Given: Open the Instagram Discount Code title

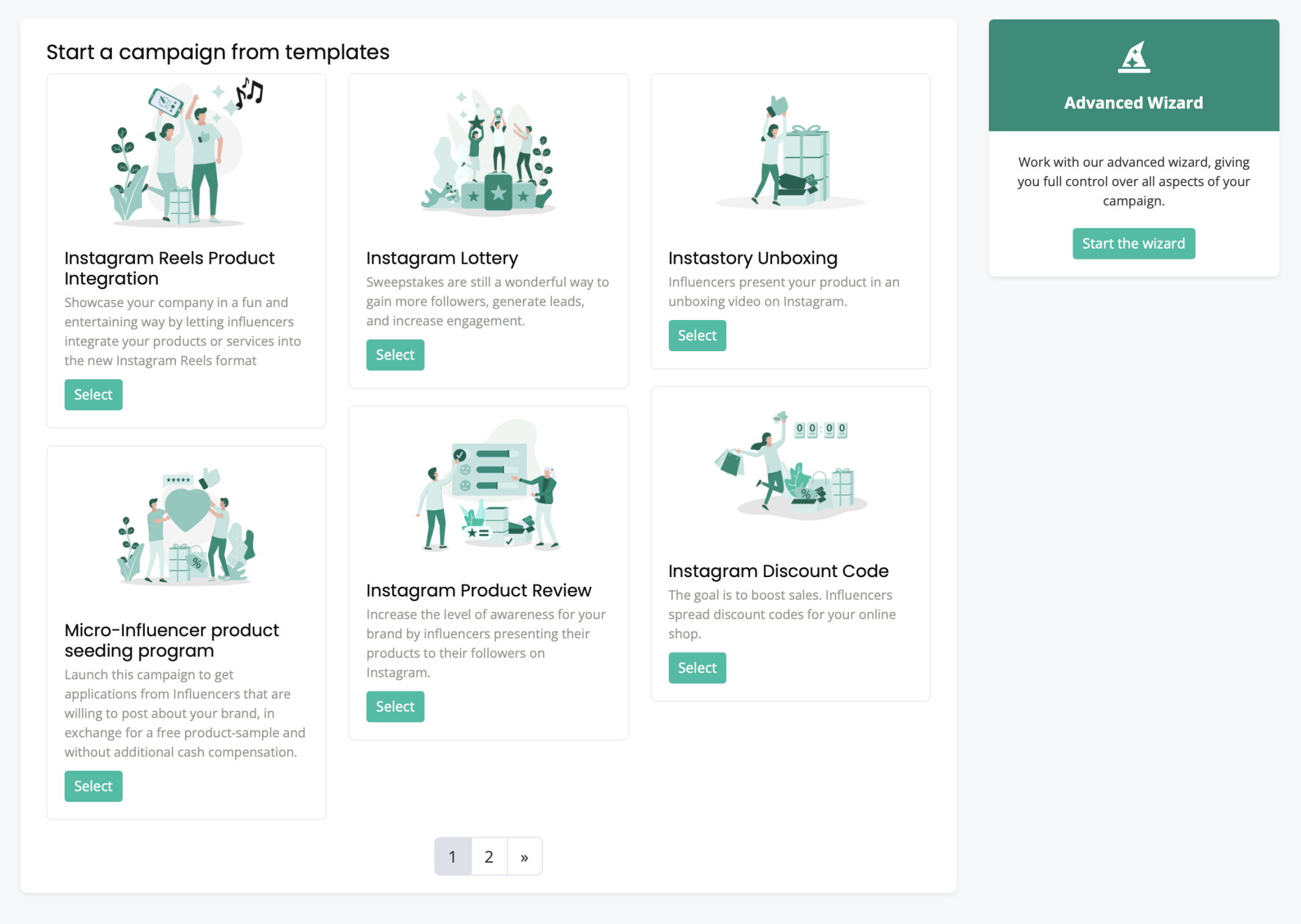Looking at the screenshot, I should click(x=778, y=571).
